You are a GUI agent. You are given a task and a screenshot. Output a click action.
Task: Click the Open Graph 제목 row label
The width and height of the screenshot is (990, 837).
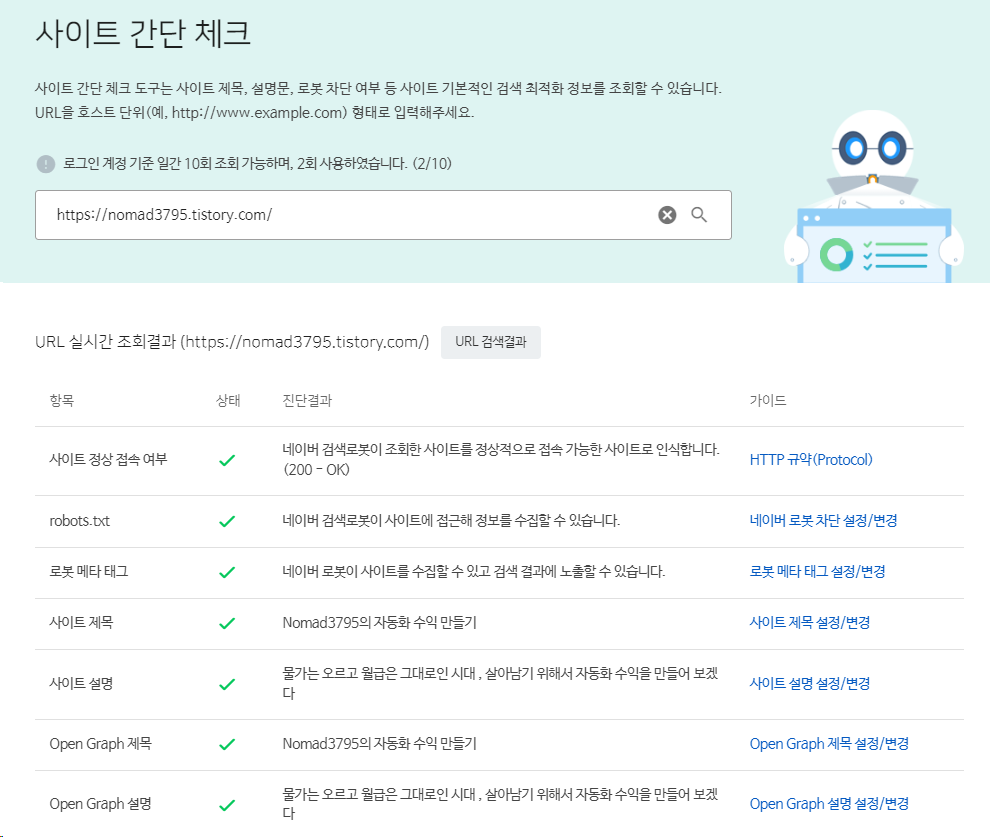coord(100,744)
